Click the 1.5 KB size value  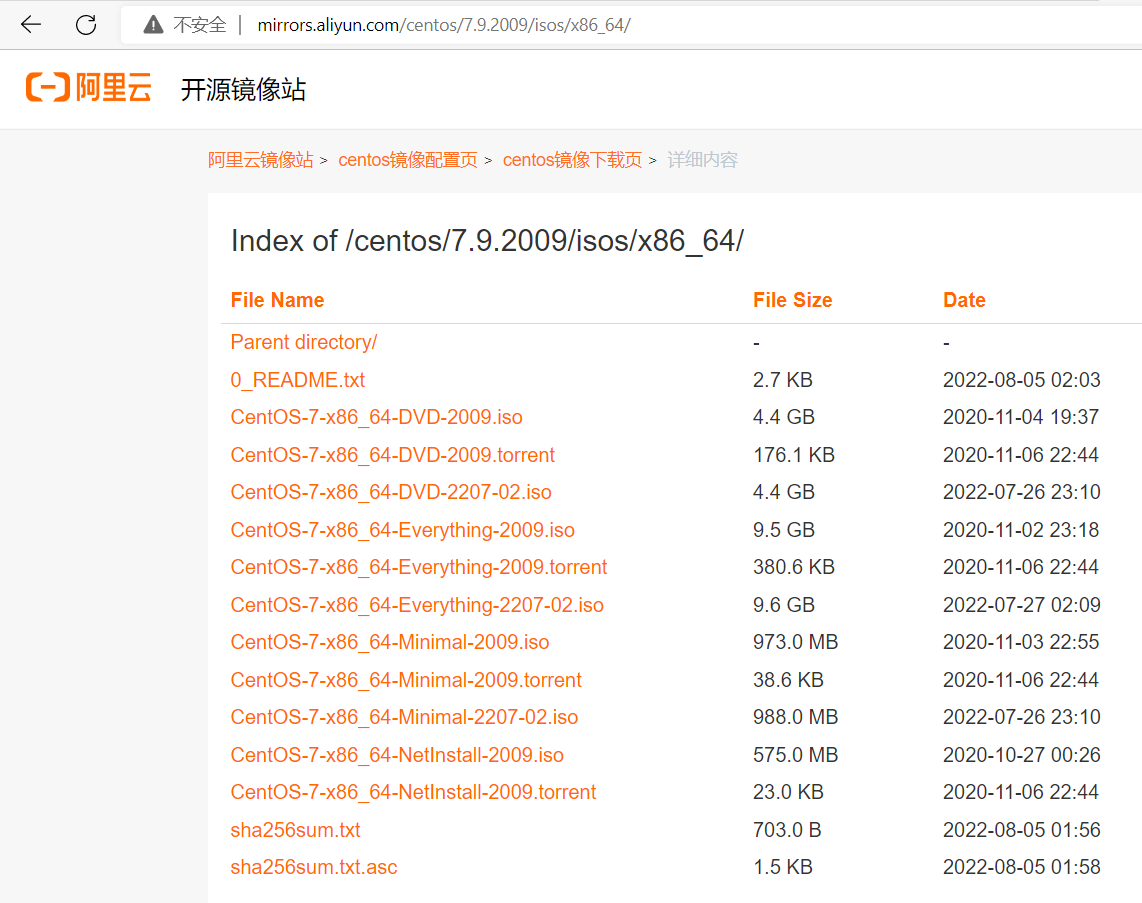click(783, 867)
